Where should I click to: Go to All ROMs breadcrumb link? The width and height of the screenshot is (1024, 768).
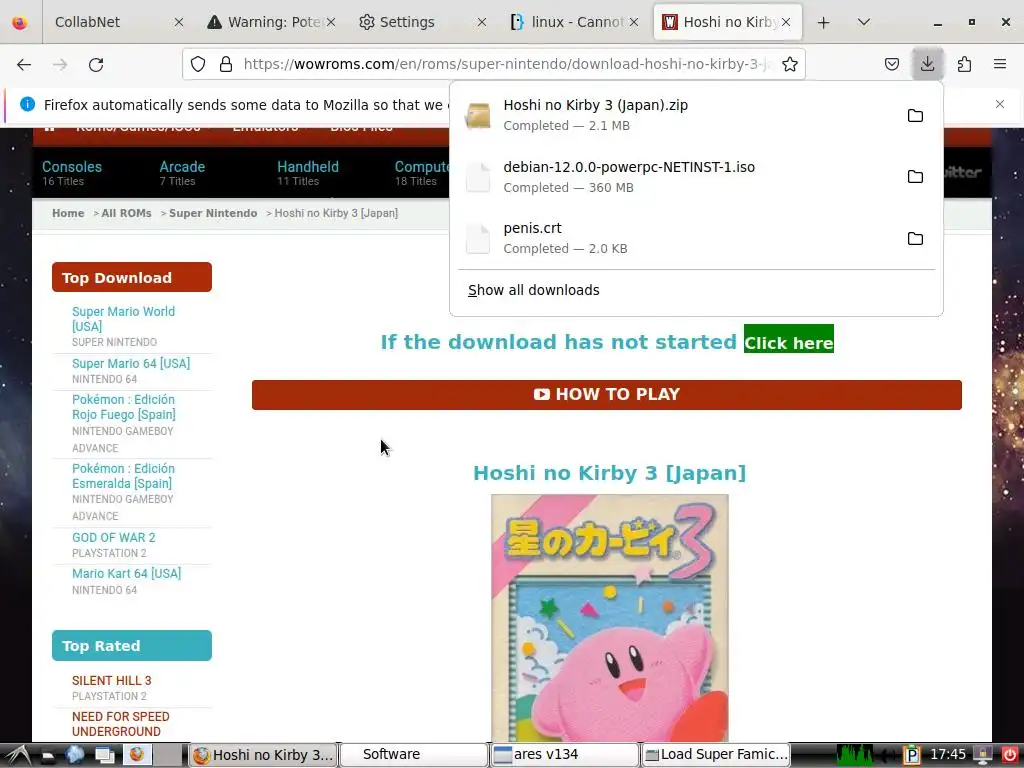click(126, 214)
